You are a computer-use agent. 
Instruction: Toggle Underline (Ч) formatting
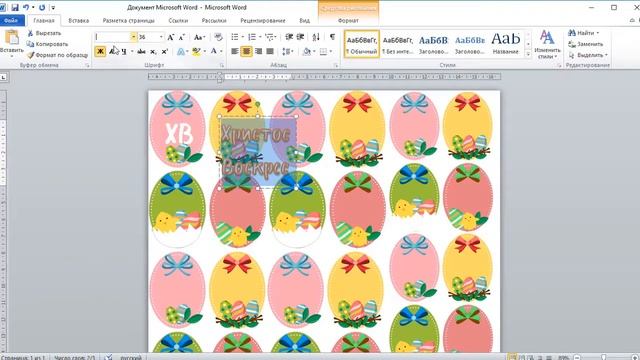(x=124, y=51)
